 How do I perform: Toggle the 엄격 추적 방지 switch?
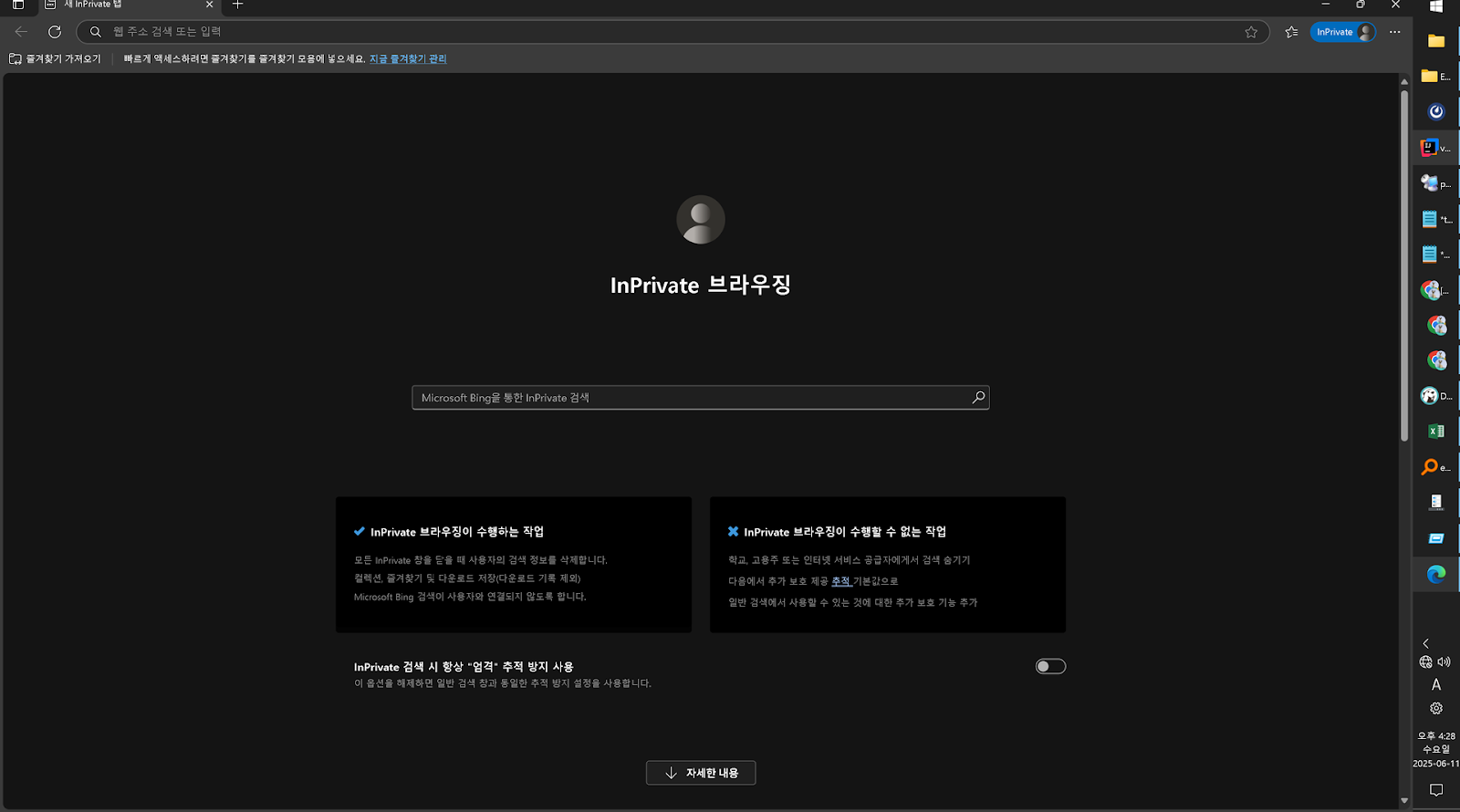[x=1050, y=666]
